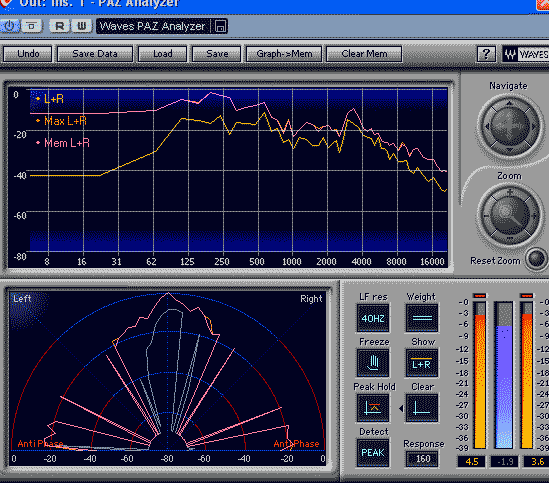Screen dimensions: 549x483
Task: Toggle the Peak Hold button
Action: tap(373, 408)
